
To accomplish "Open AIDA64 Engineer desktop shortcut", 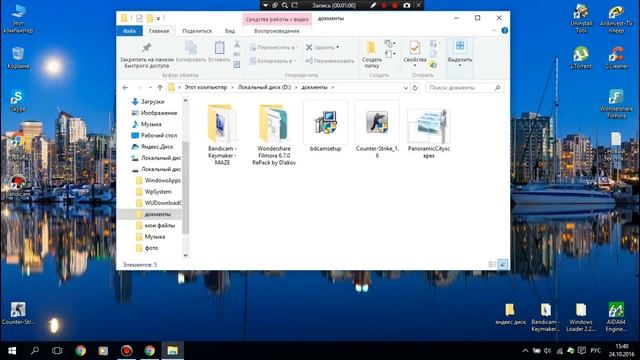I will pos(616,317).
